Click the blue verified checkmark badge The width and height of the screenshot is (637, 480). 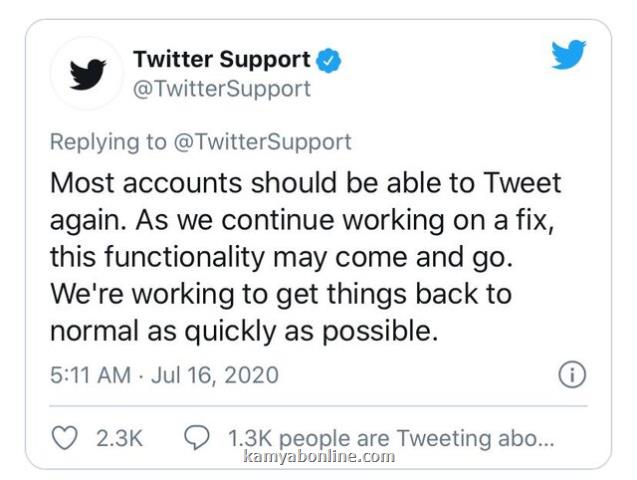click(x=329, y=60)
